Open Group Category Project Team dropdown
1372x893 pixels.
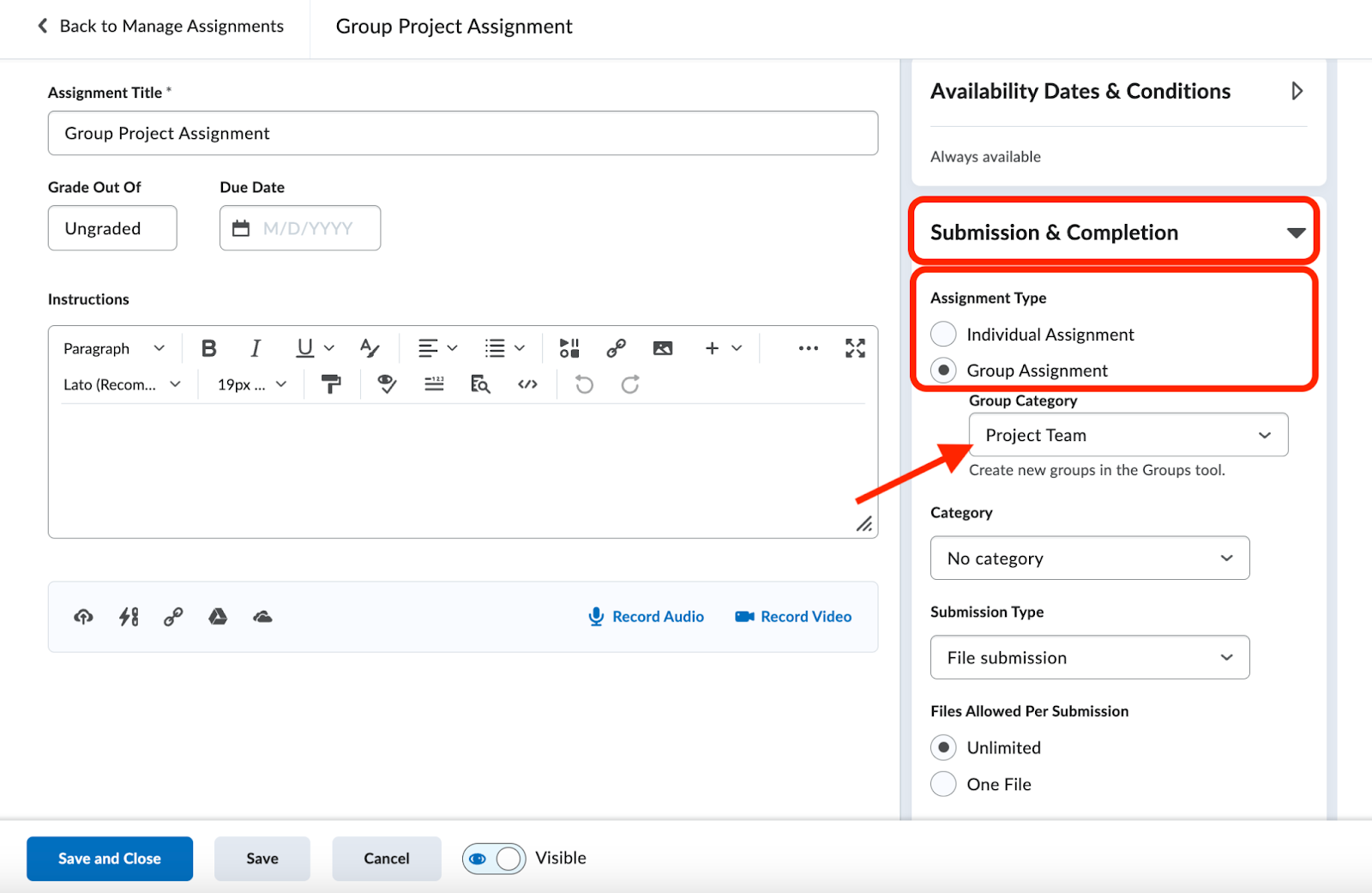click(1128, 435)
